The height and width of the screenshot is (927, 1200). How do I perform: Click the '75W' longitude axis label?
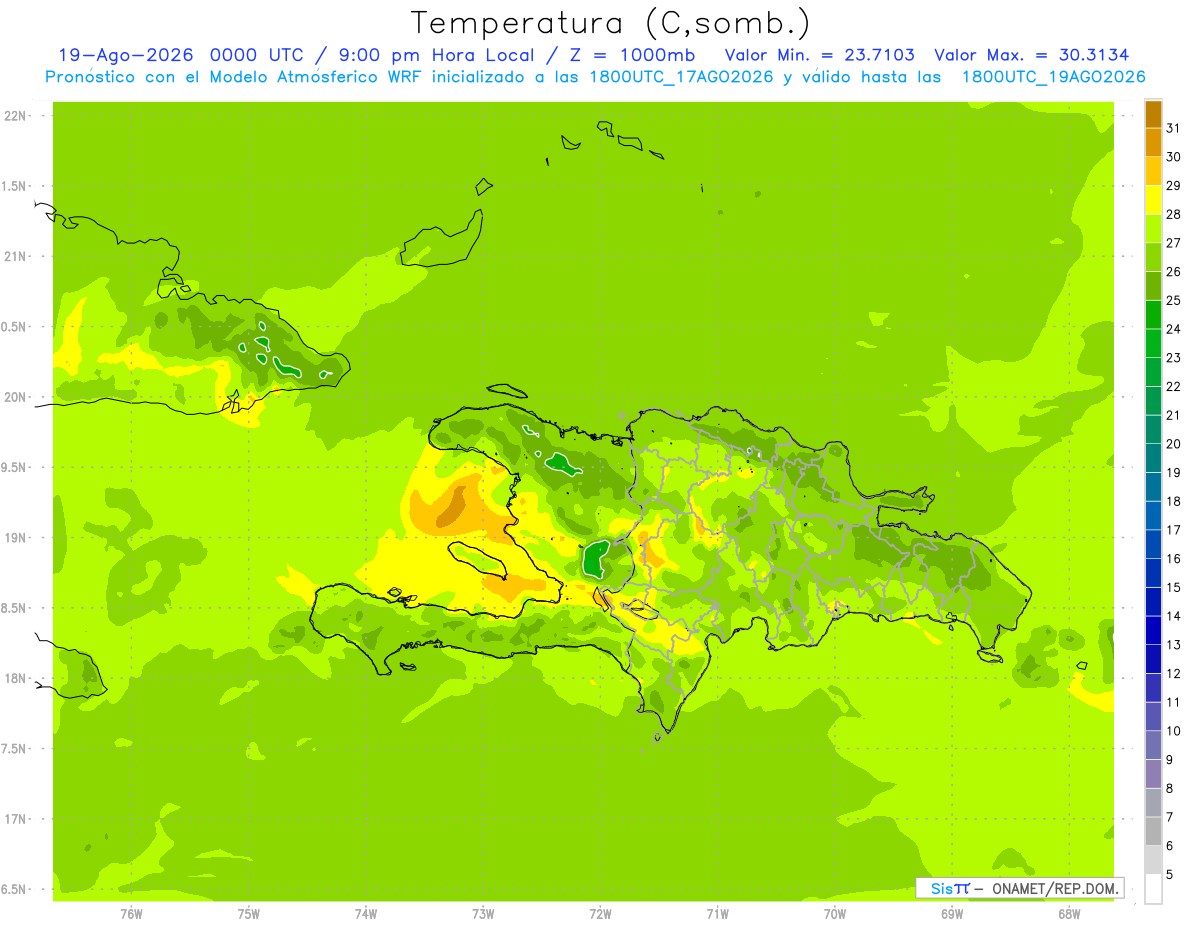pos(248,914)
